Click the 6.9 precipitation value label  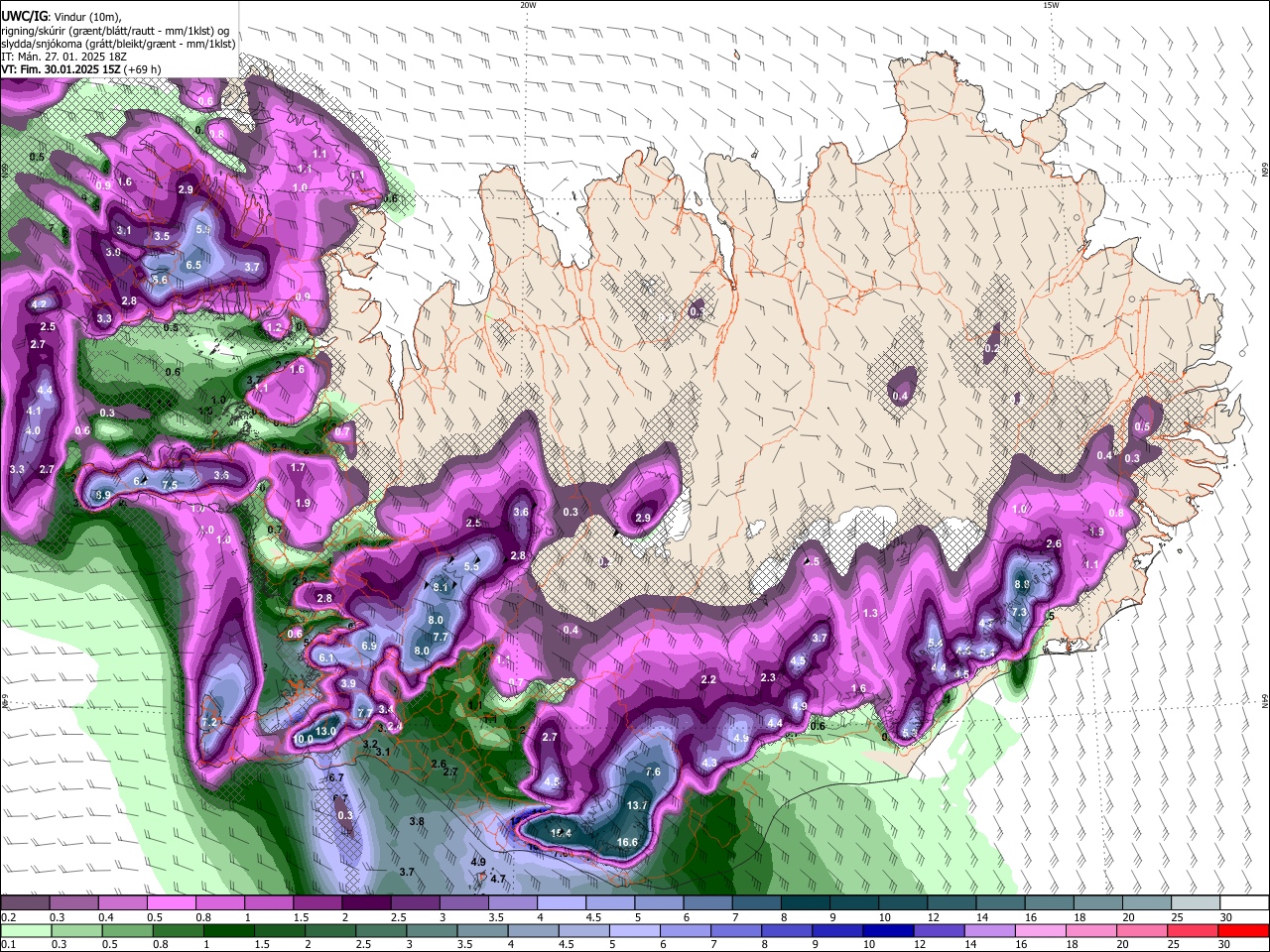click(x=369, y=646)
